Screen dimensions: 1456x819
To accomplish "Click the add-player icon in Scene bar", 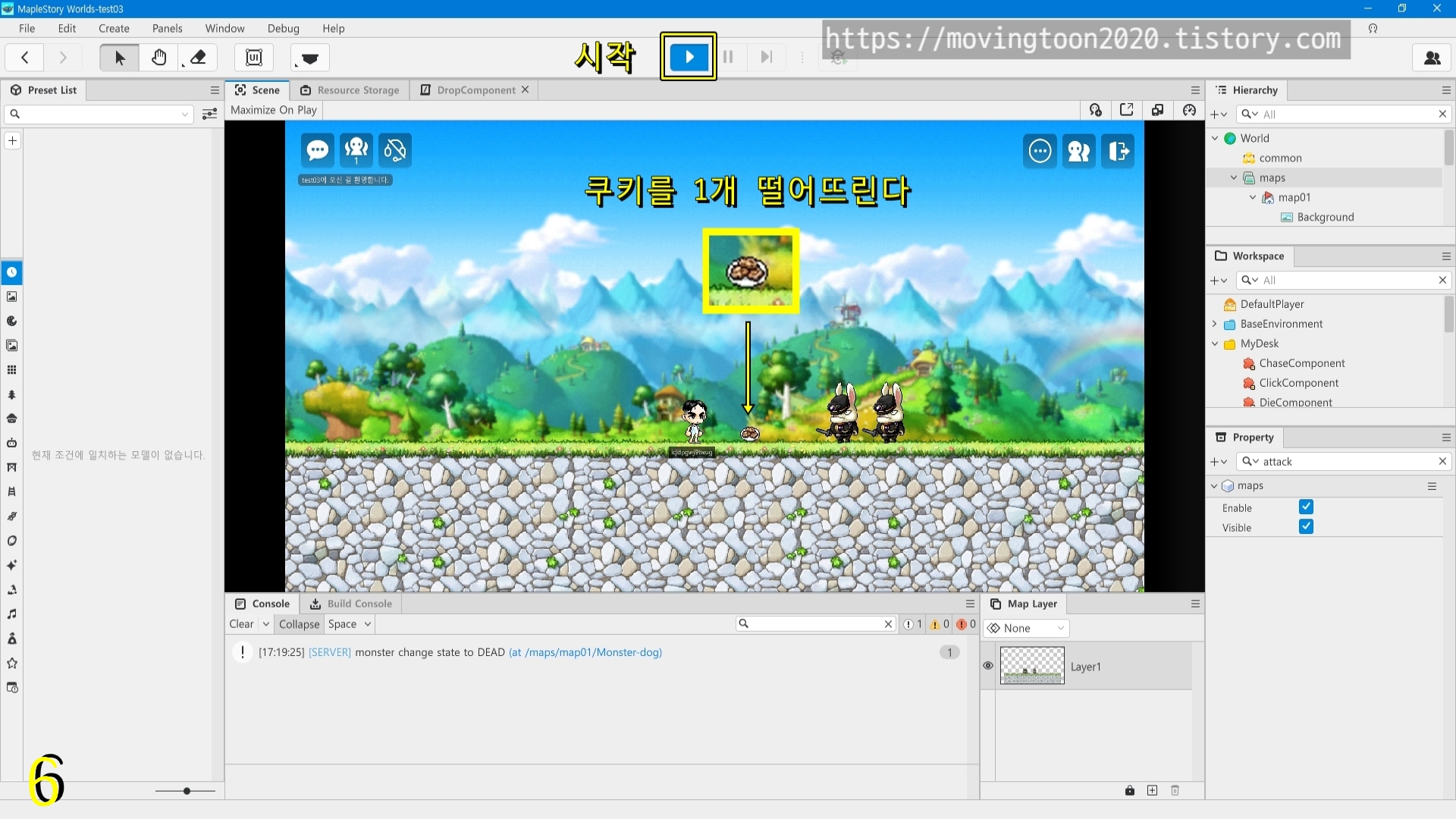I will [1096, 110].
